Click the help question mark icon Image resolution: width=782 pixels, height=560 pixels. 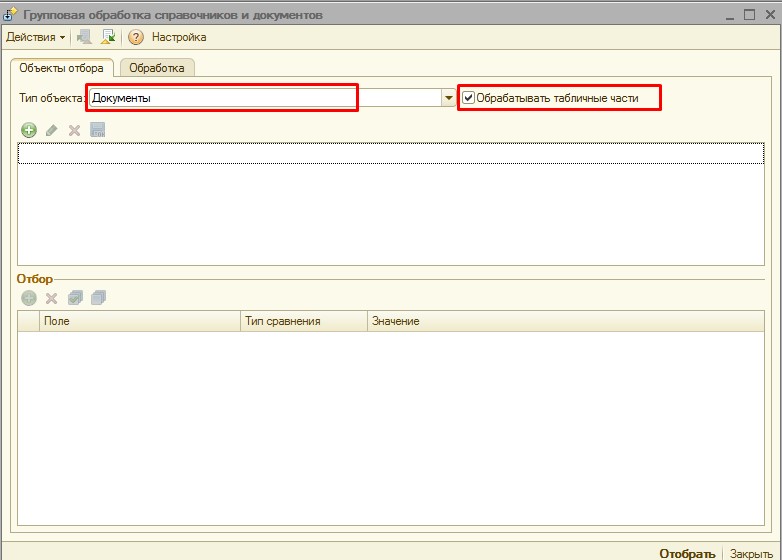click(x=136, y=37)
